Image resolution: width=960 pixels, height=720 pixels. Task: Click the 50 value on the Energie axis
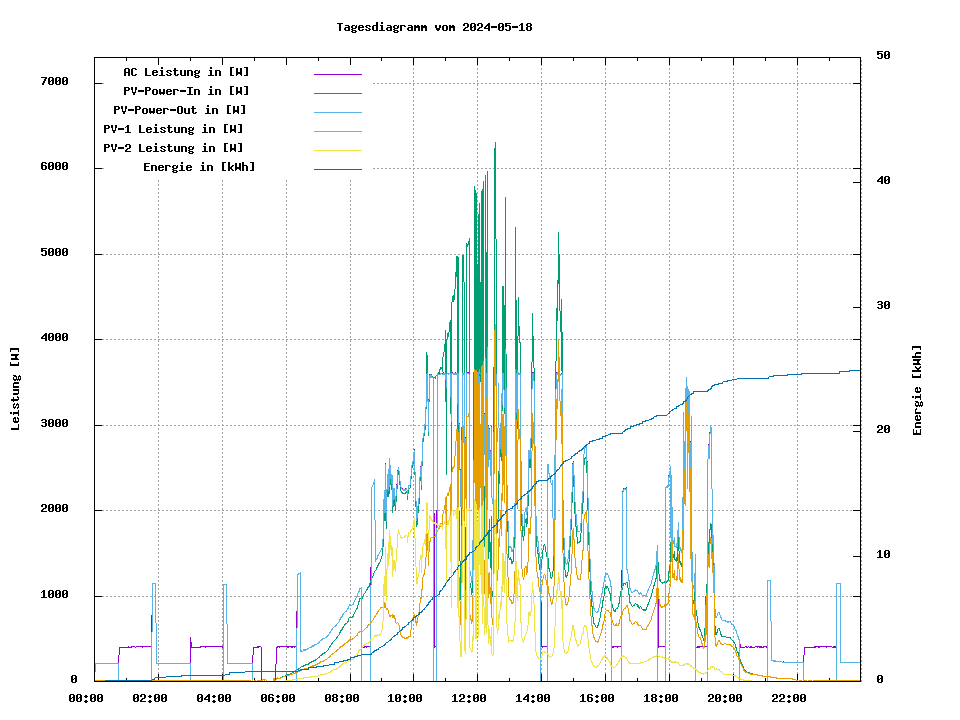pyautogui.click(x=883, y=56)
